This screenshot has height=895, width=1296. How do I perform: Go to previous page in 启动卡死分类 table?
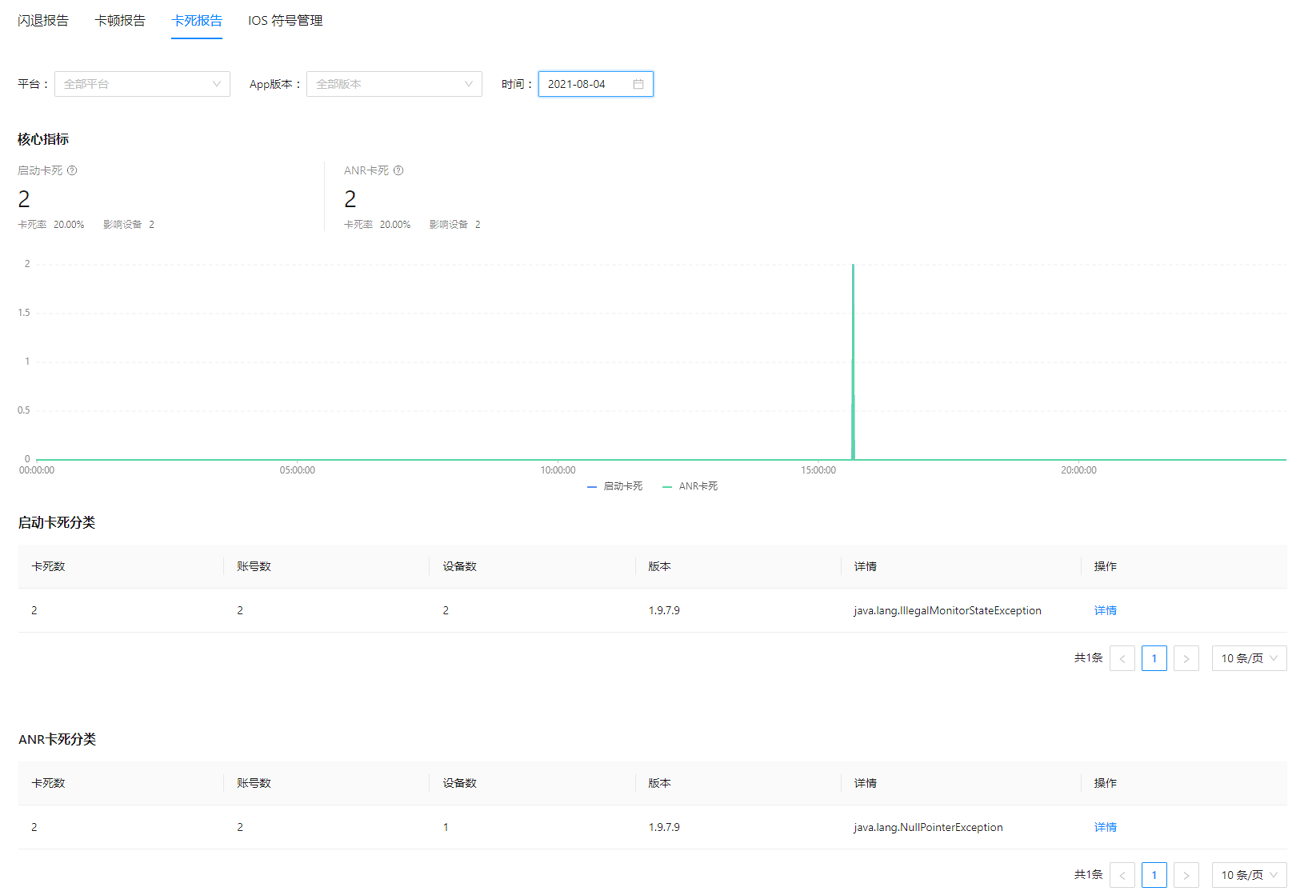(1122, 658)
